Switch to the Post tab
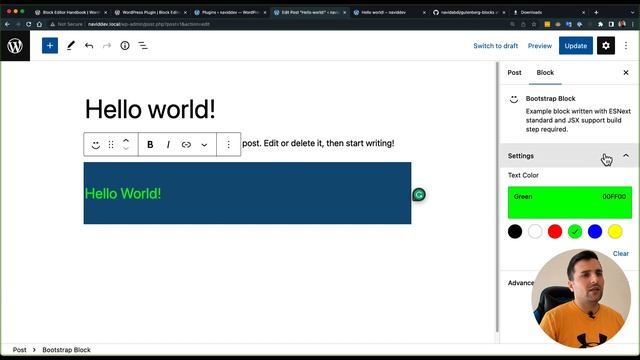640x360 pixels. [x=514, y=73]
